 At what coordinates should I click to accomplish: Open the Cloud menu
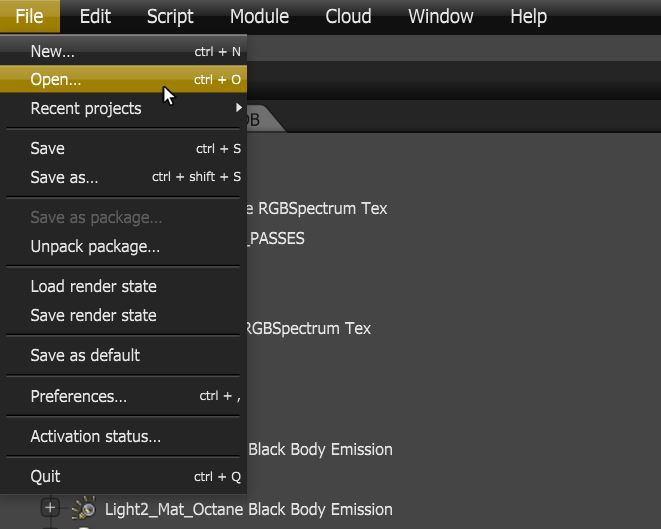(x=348, y=16)
